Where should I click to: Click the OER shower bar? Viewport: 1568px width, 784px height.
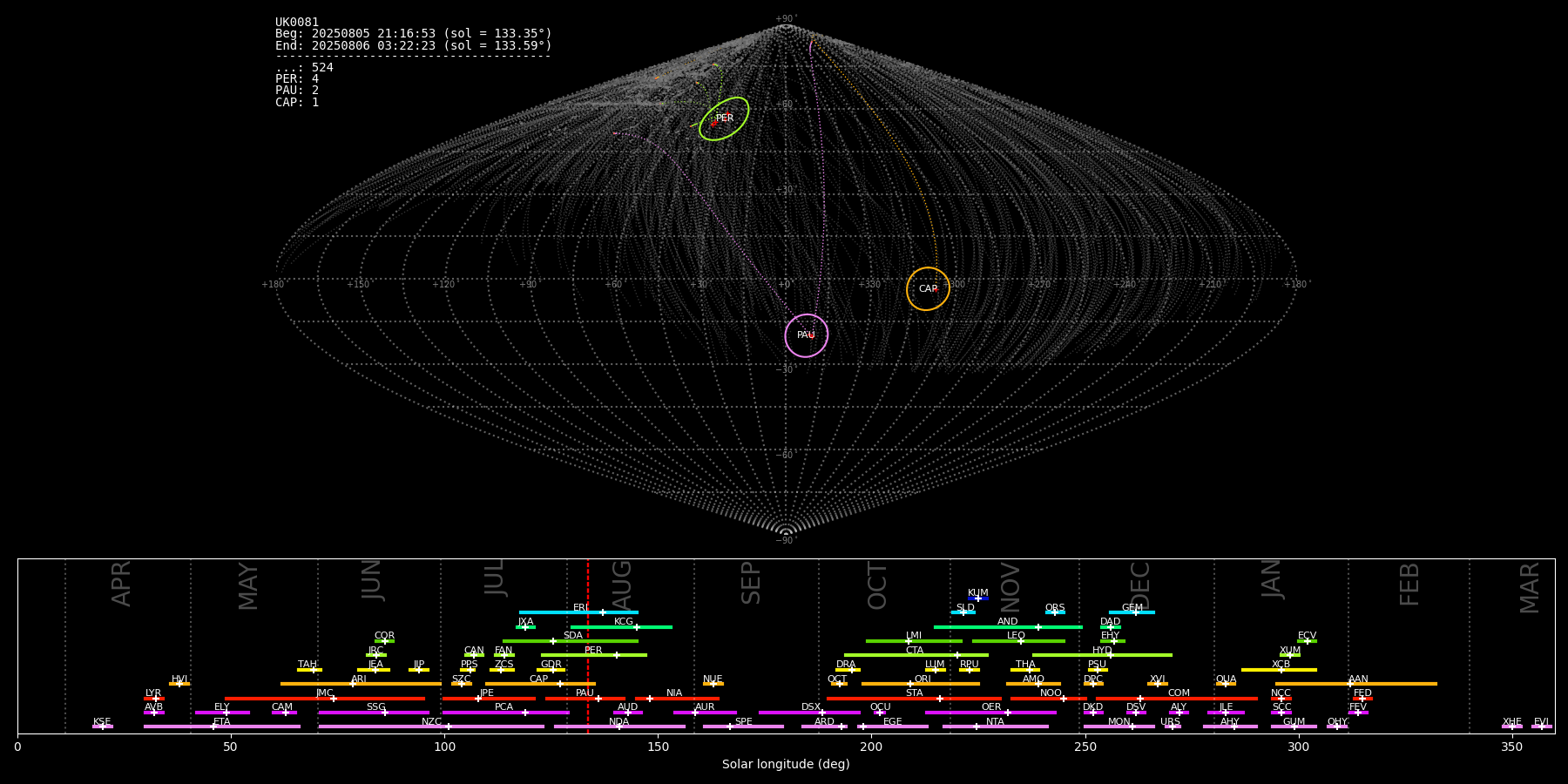click(x=990, y=713)
